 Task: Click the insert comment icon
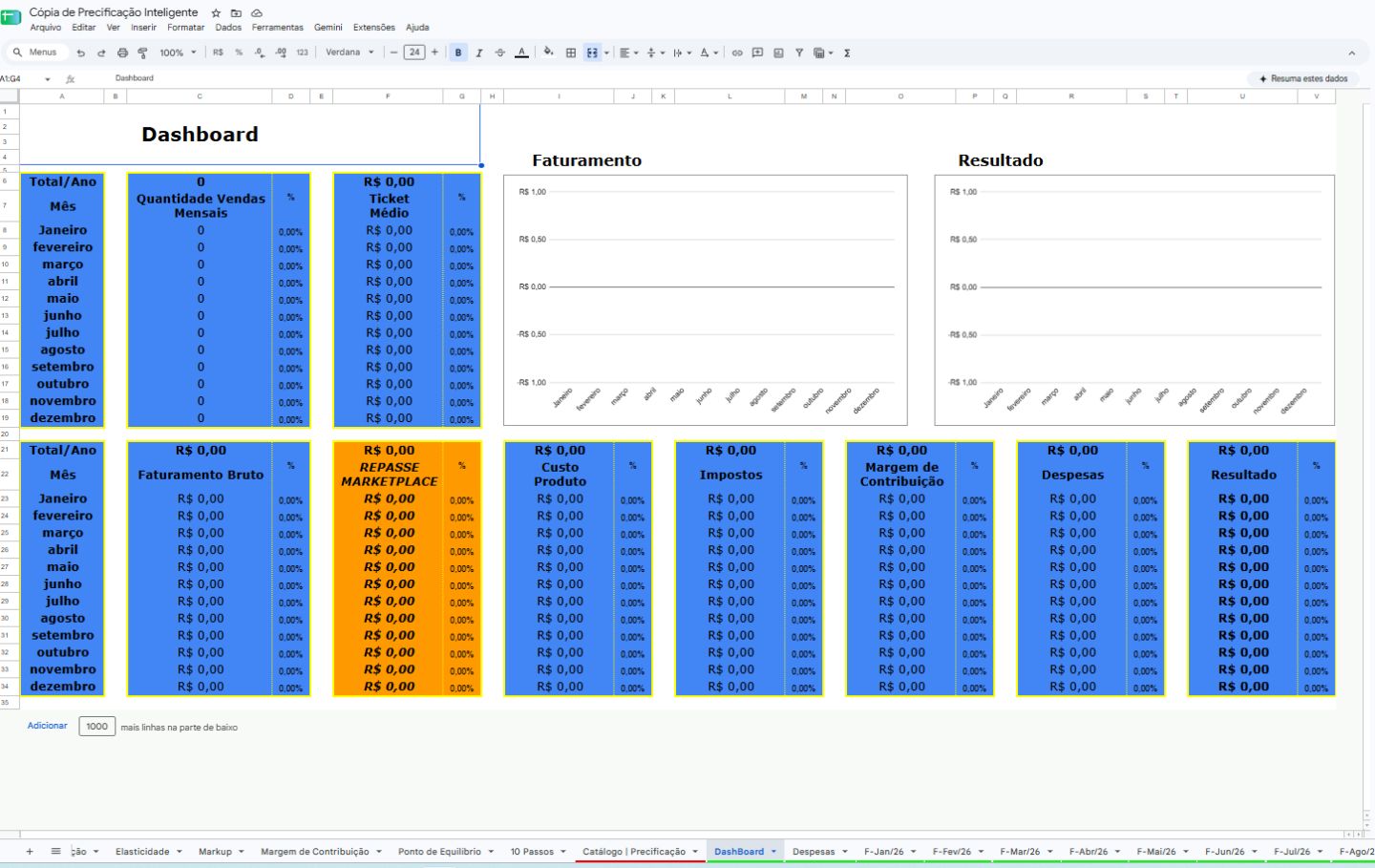(757, 53)
